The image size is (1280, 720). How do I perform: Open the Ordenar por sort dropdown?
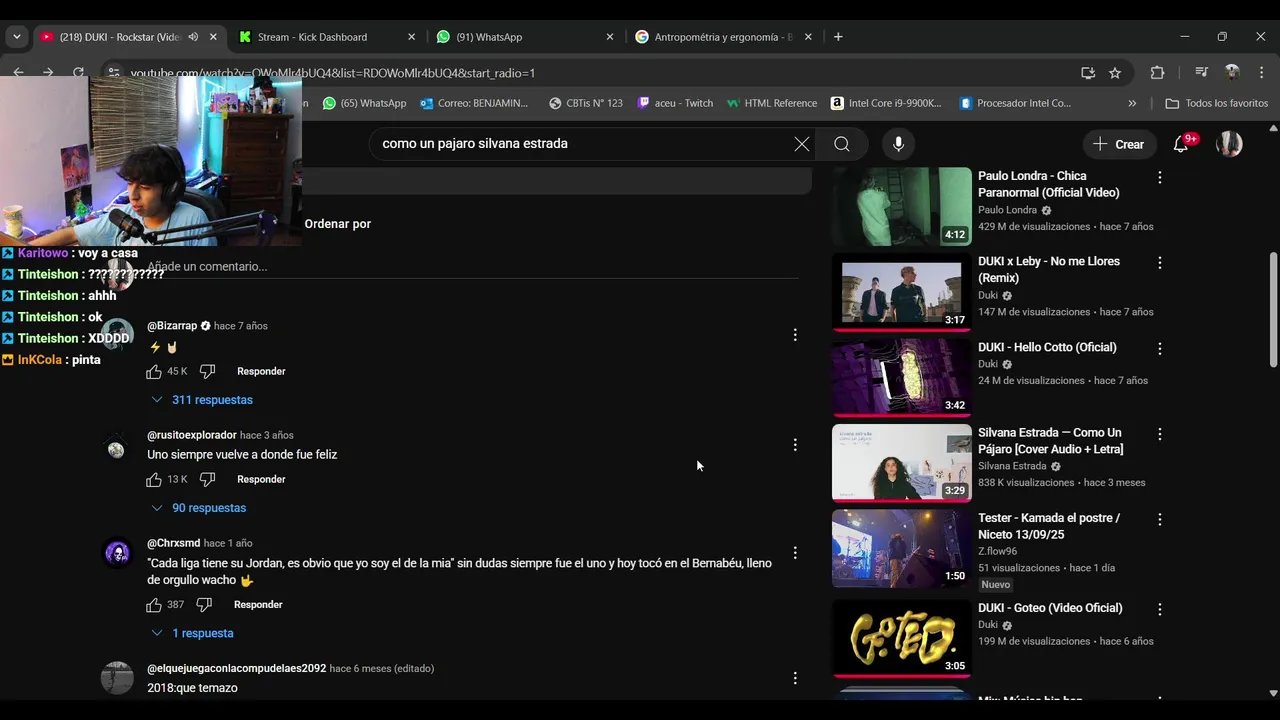coord(337,224)
